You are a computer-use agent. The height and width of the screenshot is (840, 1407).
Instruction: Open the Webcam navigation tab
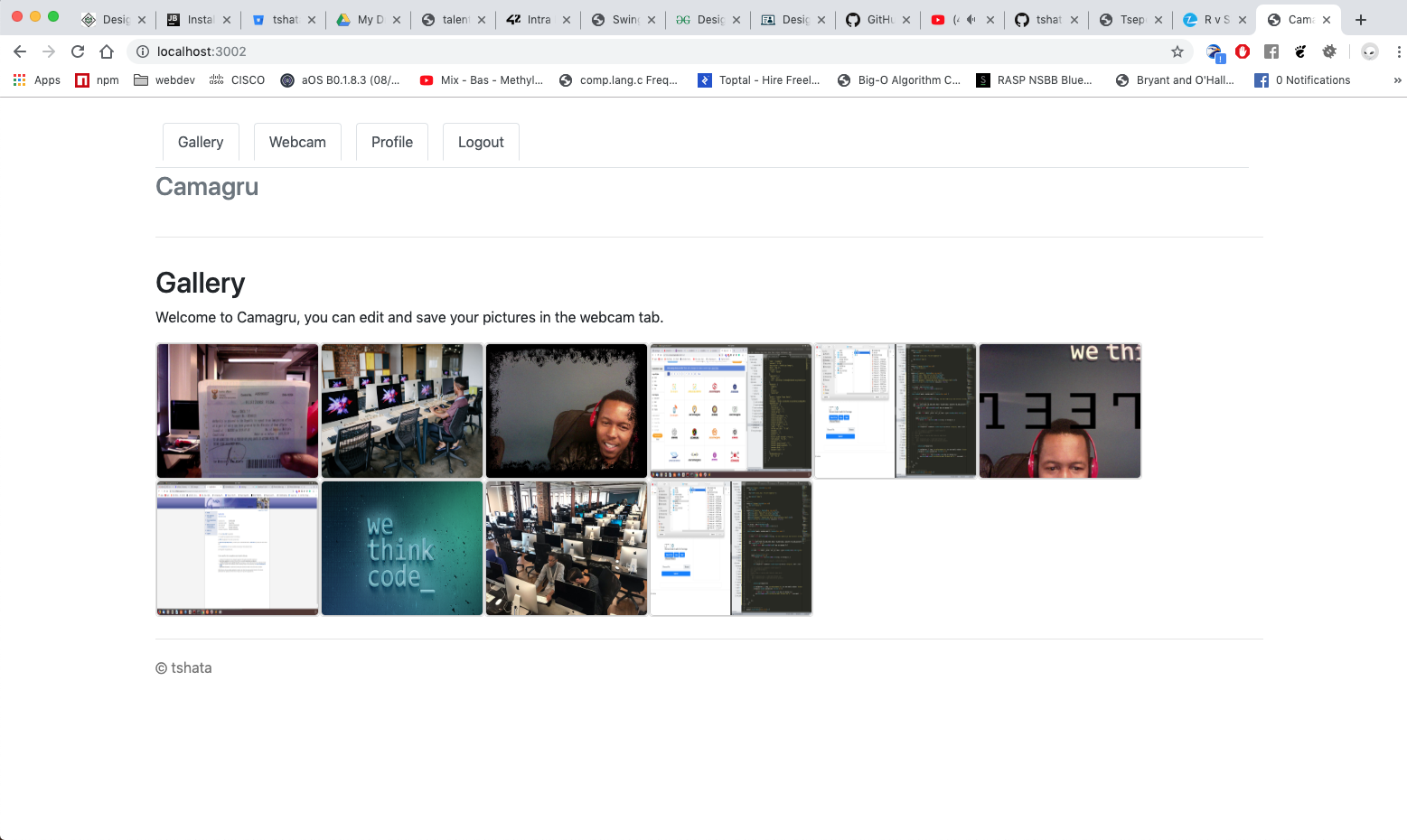point(297,142)
